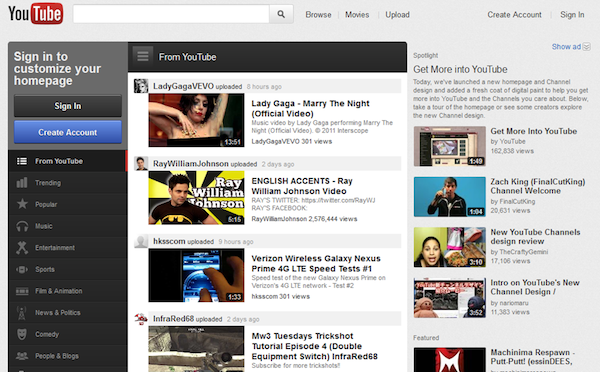This screenshot has width=600, height=372.
Task: Click Get More Into YouTube video title
Action: point(534,131)
